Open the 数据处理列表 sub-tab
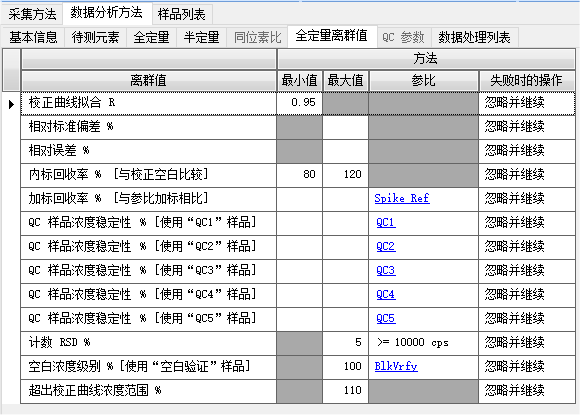580x415 pixels. click(475, 37)
